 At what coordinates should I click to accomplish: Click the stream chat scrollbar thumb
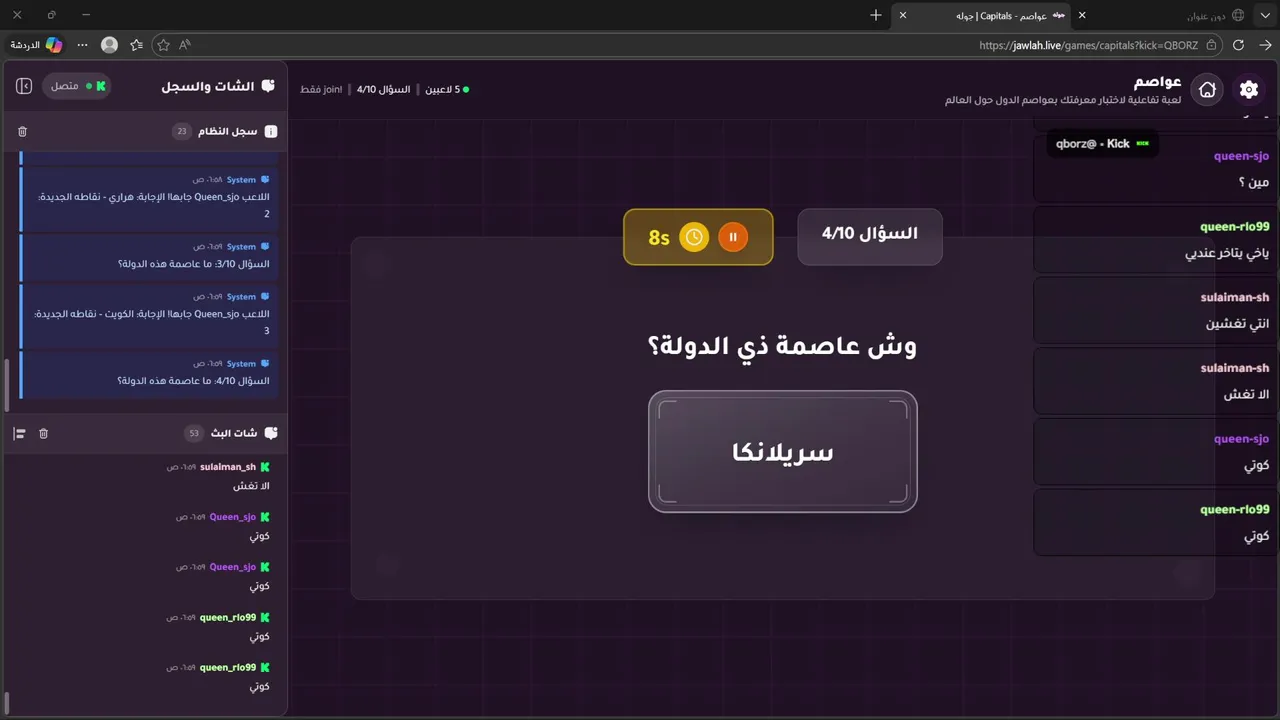[6, 702]
